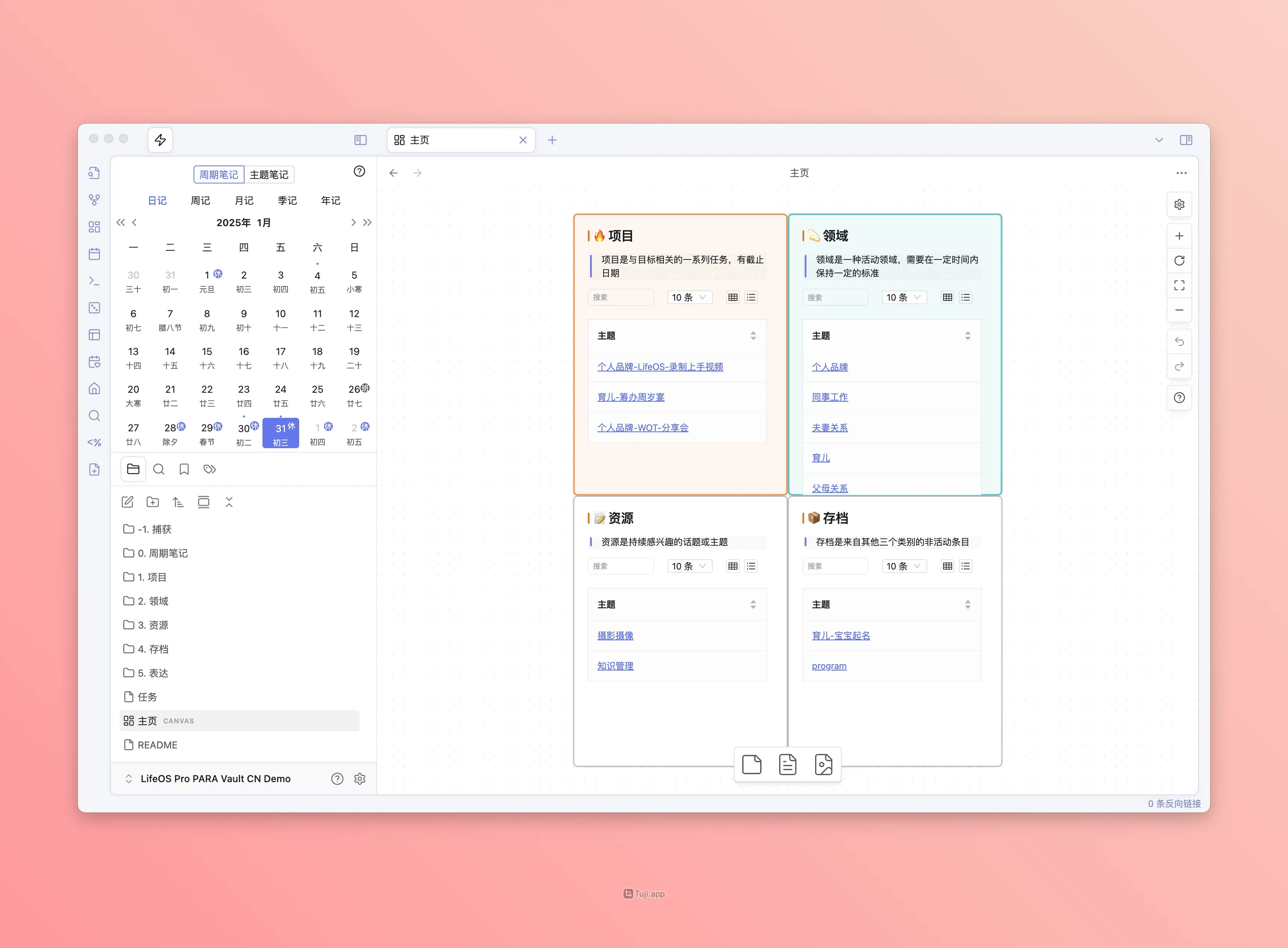
Task: Expand the 2. 领域 folder
Action: point(153,601)
